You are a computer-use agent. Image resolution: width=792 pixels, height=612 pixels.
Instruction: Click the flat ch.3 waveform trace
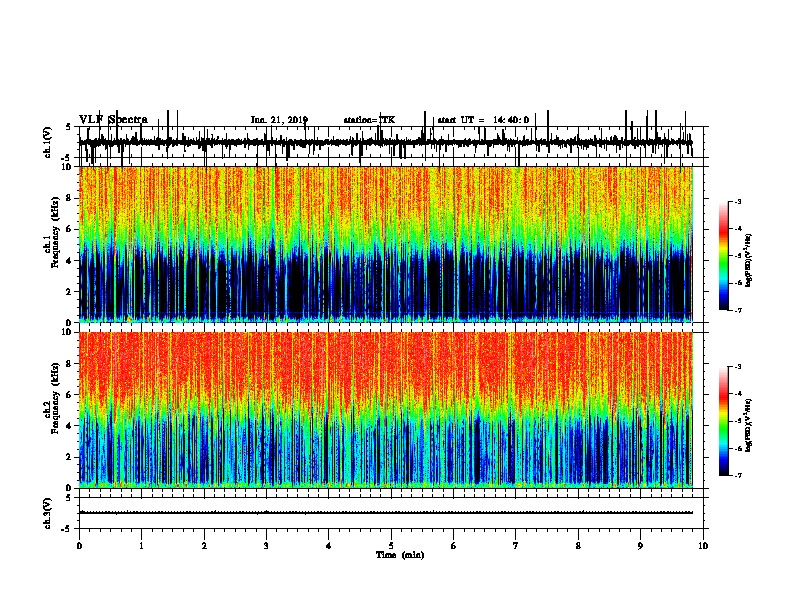[386, 513]
